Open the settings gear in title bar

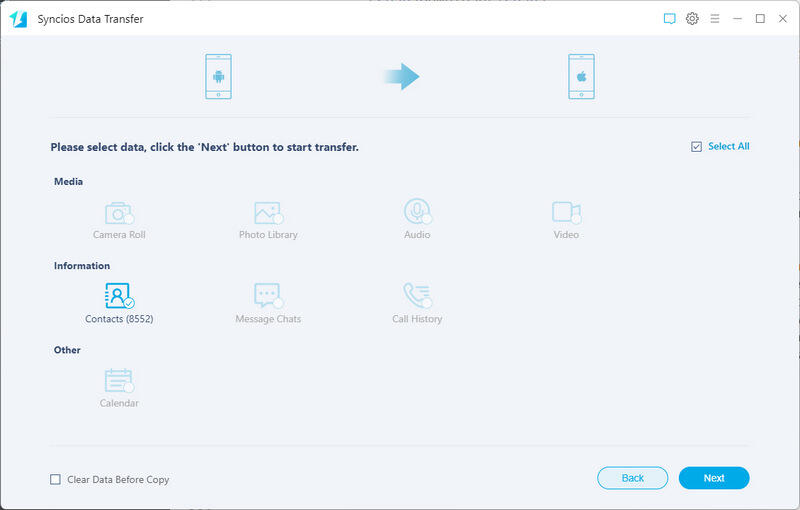692,19
